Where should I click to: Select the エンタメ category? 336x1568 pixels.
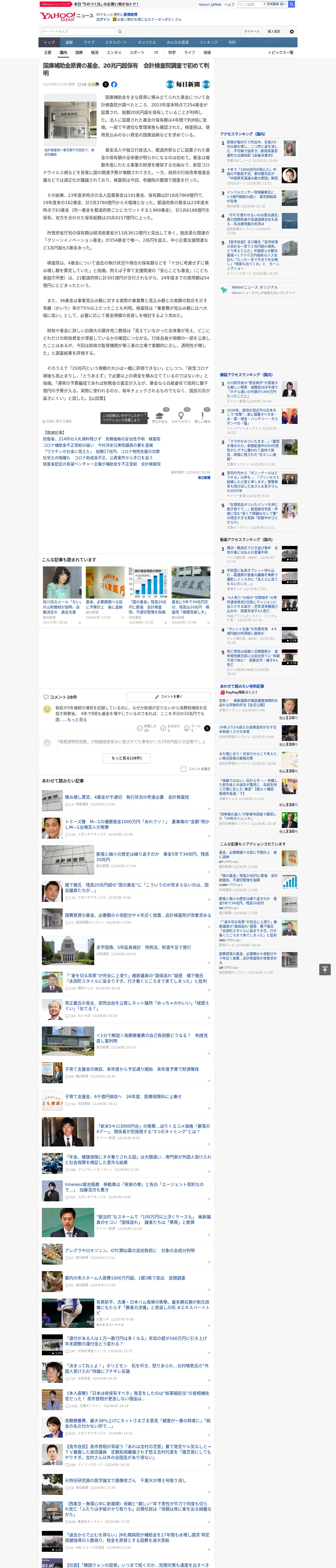[x=114, y=52]
